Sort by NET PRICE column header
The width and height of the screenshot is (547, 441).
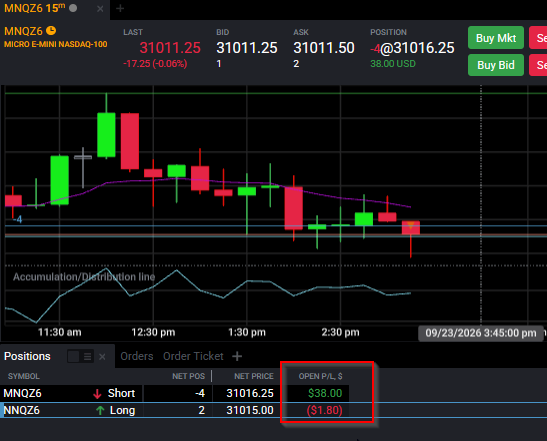pyautogui.click(x=254, y=376)
